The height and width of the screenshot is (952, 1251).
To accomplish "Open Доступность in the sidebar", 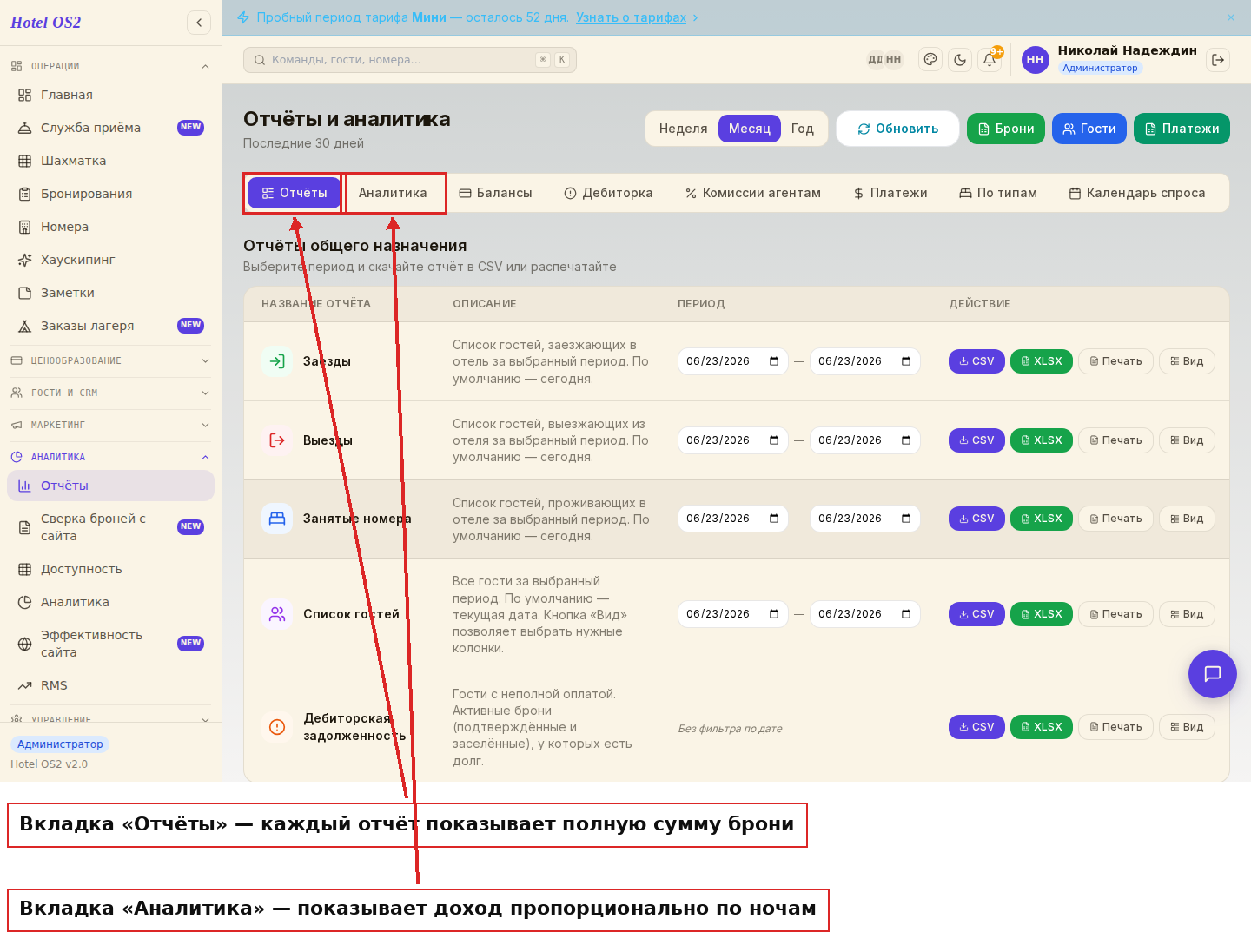I will [x=110, y=569].
